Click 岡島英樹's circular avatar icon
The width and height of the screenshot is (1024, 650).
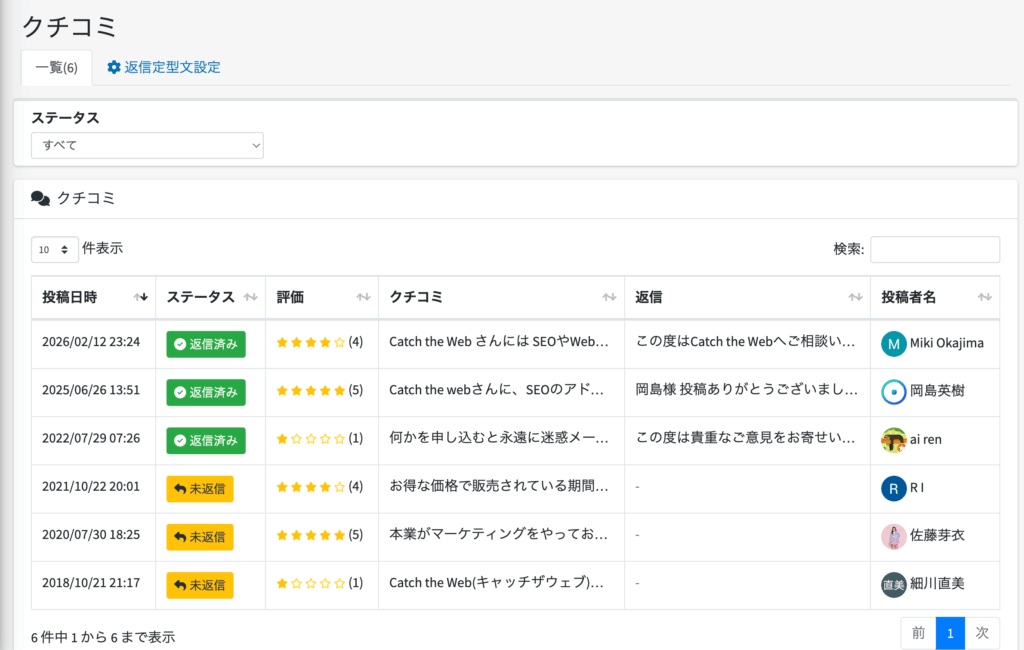coord(893,391)
